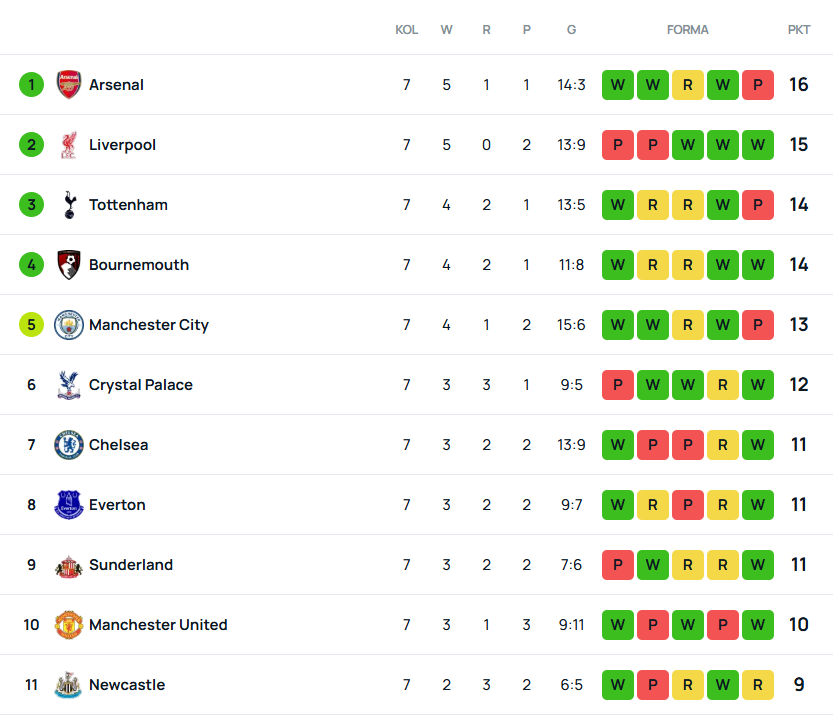Click the Liverpool club crest
This screenshot has width=833, height=721.
coord(68,145)
